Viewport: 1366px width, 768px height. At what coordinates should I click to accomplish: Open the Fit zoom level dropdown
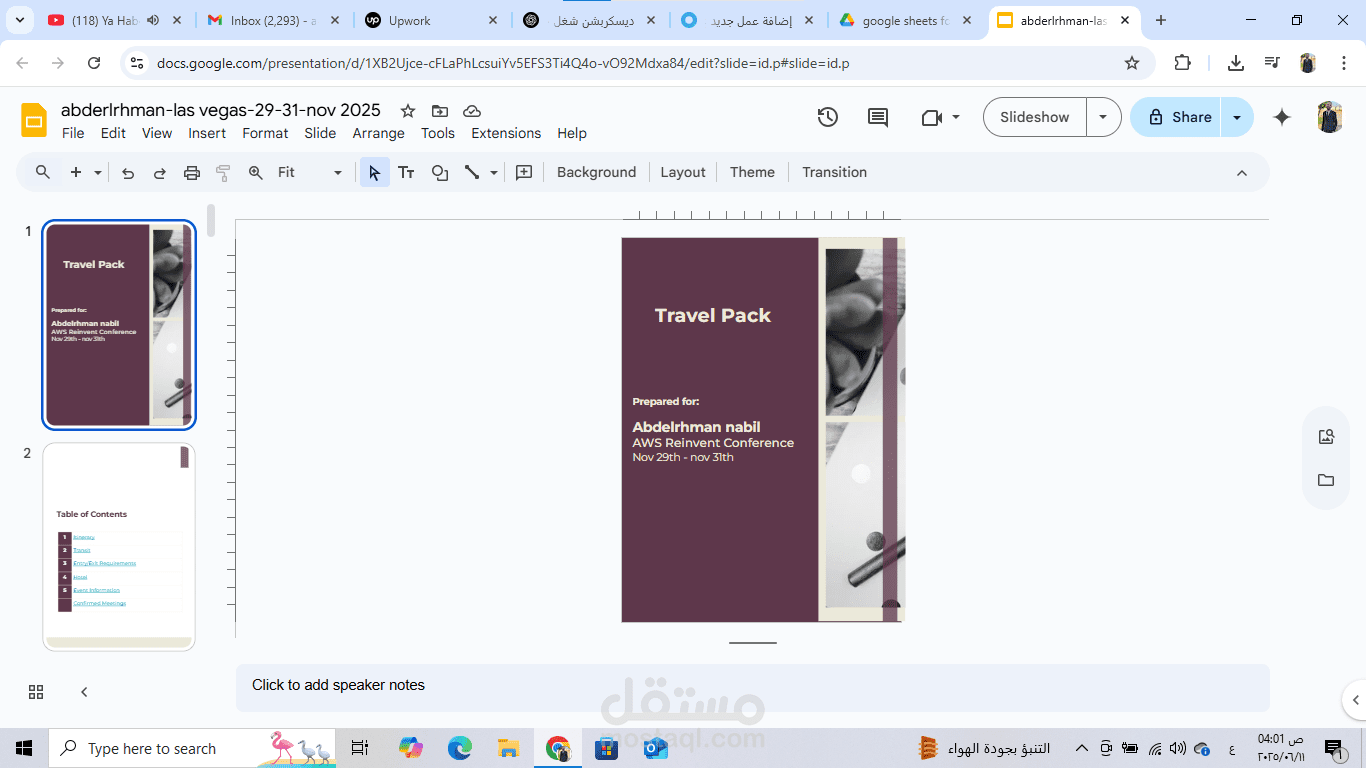click(x=310, y=172)
